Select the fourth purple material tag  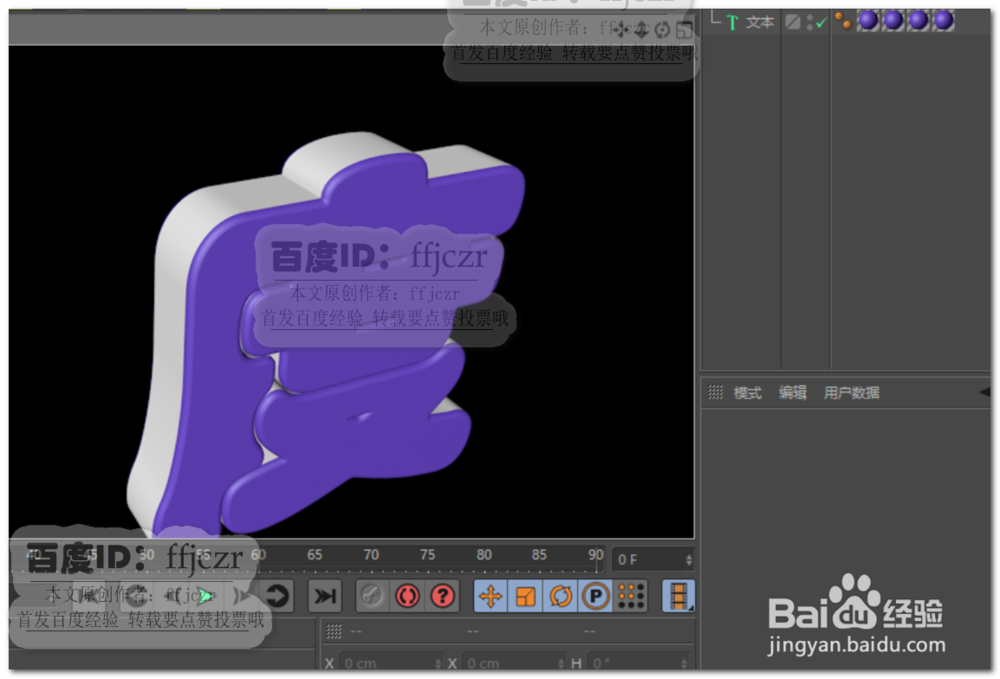pyautogui.click(x=943, y=20)
